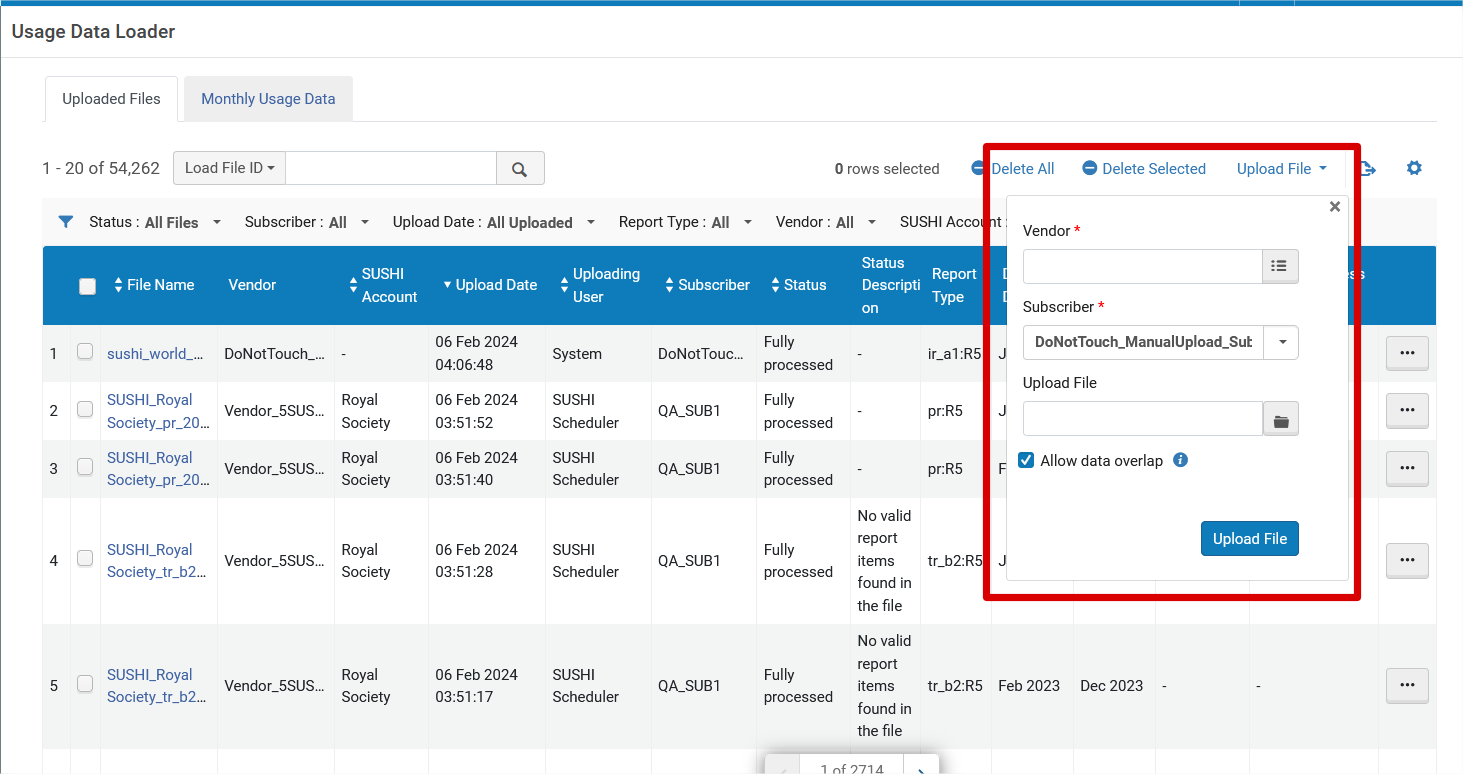Screen dimensions: 1463x774
Task: Switch to the Uploaded Files tab
Action: coord(111,99)
